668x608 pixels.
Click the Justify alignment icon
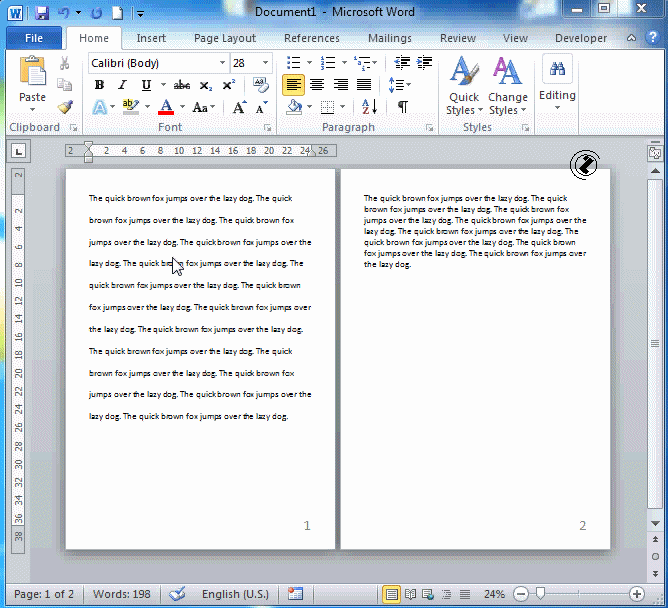point(364,85)
